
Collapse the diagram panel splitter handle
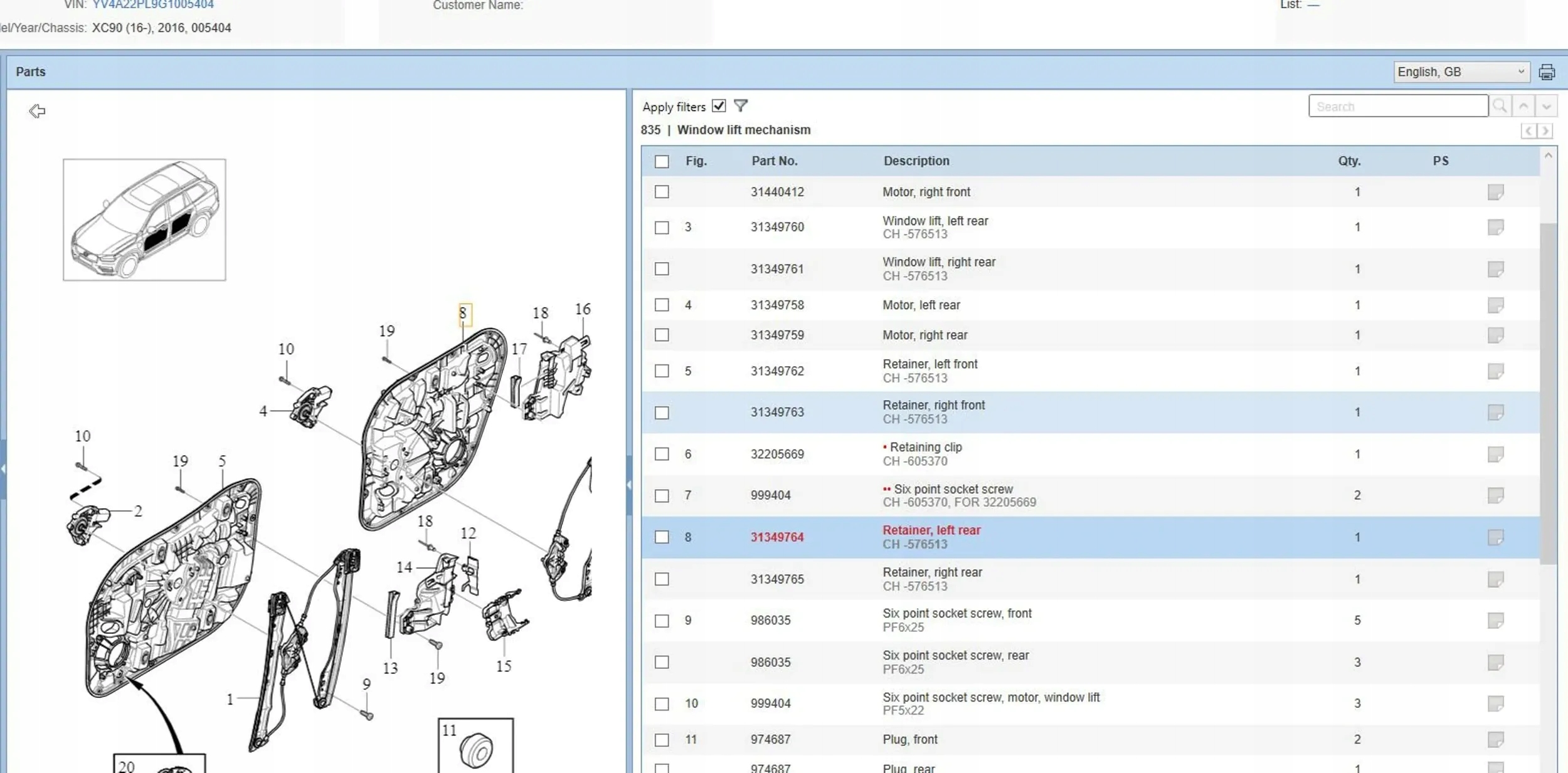[x=628, y=485]
